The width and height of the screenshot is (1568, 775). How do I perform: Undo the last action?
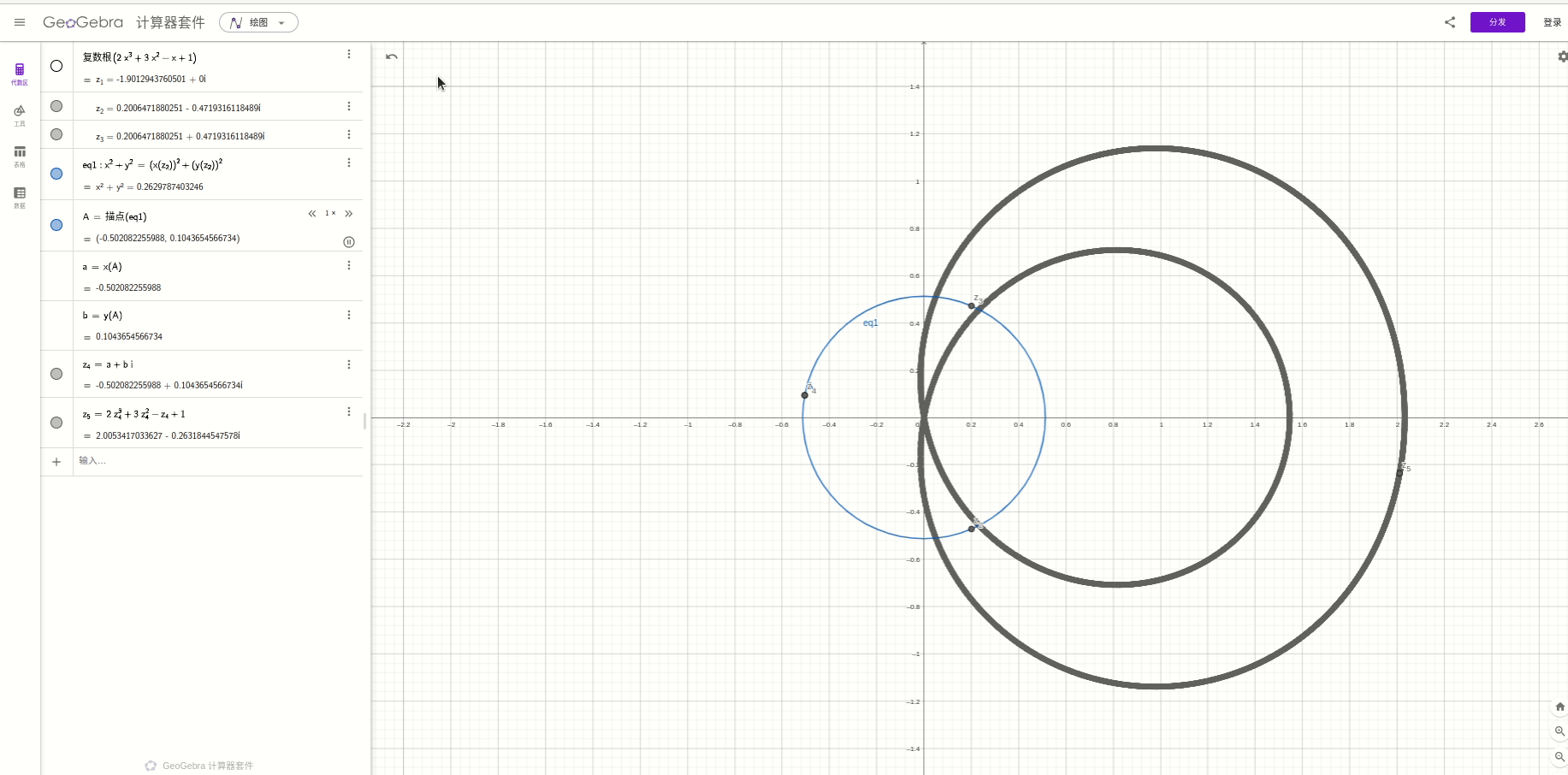point(392,56)
